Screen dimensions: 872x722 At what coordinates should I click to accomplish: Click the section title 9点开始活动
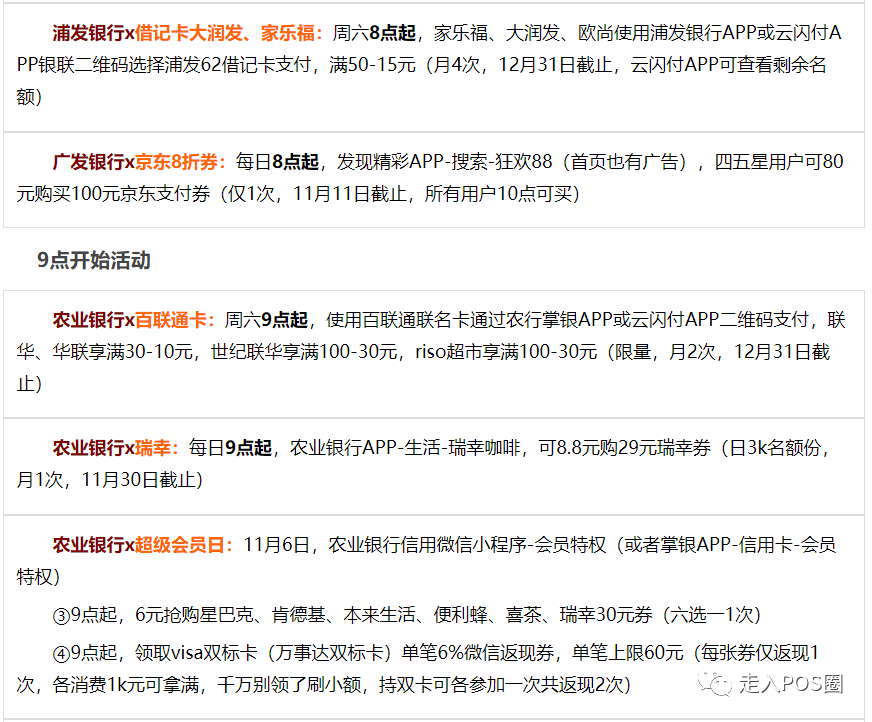click(93, 260)
